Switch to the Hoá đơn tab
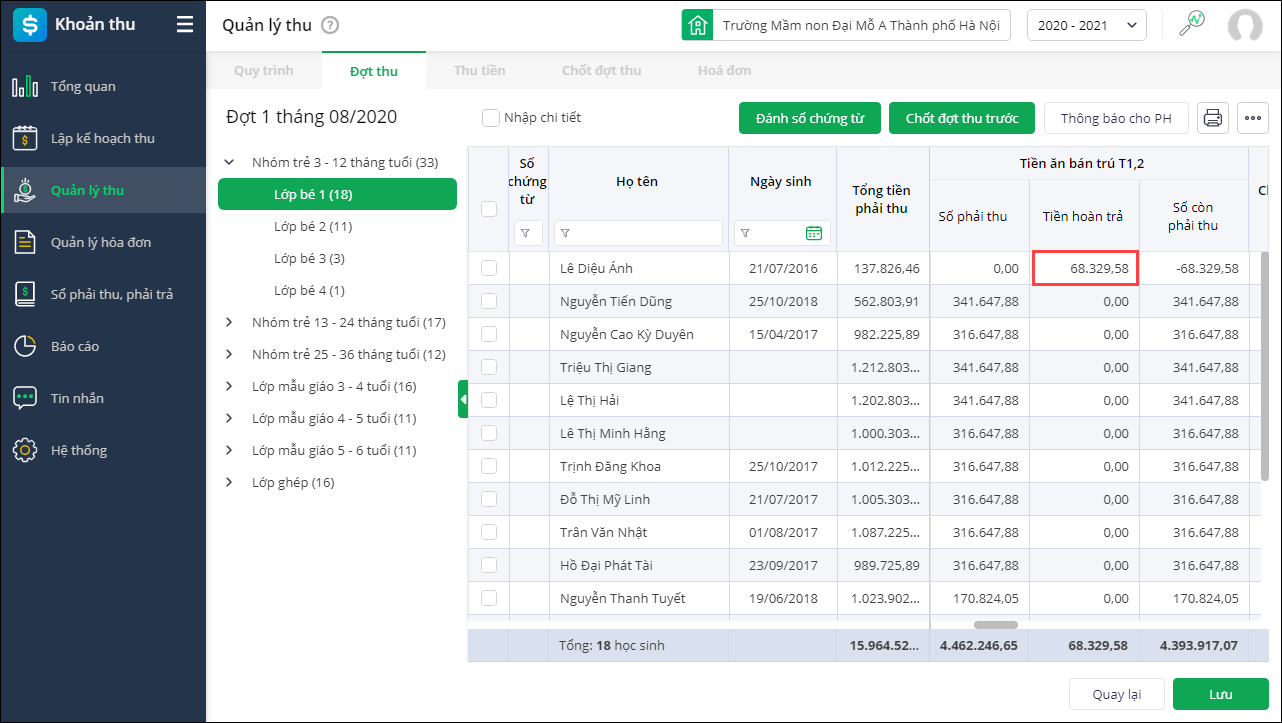The height and width of the screenshot is (723, 1282). (x=724, y=71)
